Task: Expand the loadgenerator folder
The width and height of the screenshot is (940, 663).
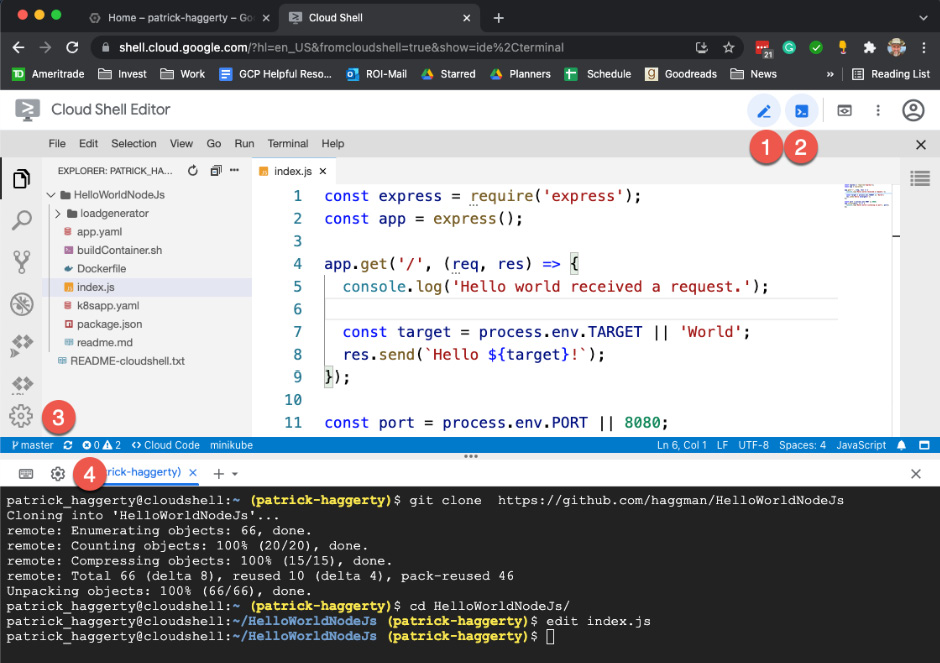Action: pos(59,213)
